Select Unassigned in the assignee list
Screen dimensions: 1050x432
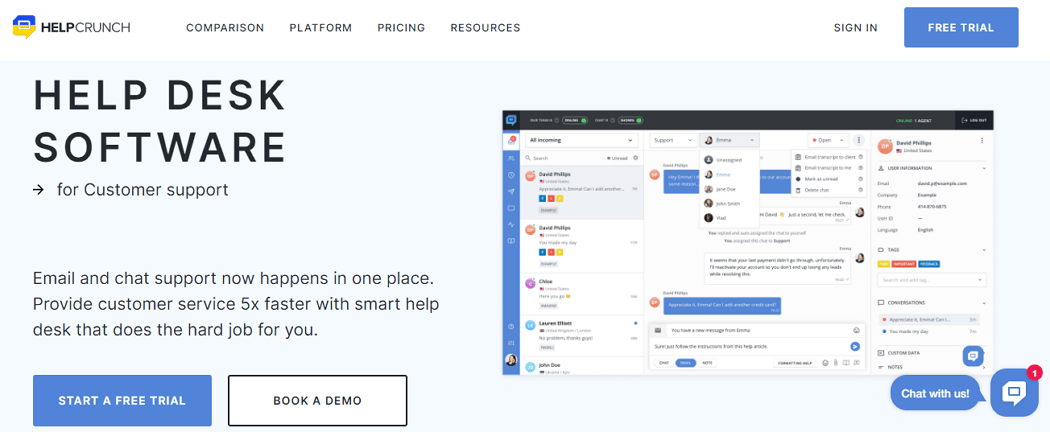click(729, 160)
